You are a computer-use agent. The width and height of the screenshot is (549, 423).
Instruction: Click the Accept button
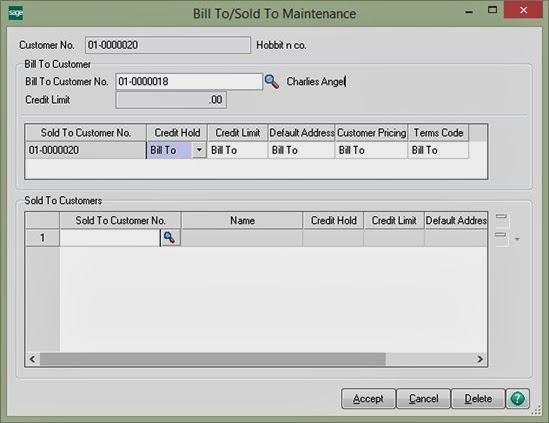tap(368, 398)
